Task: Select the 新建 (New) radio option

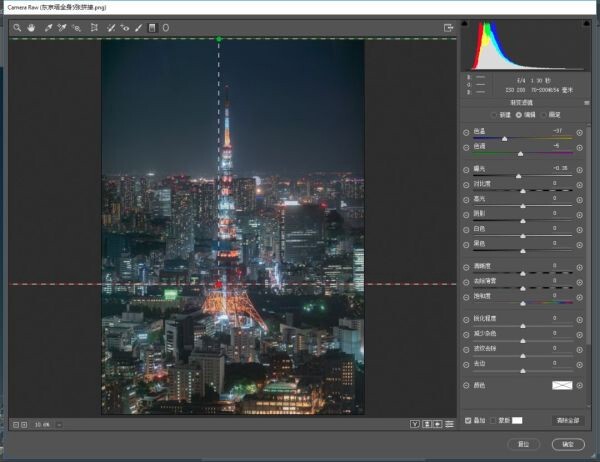Action: (x=494, y=115)
